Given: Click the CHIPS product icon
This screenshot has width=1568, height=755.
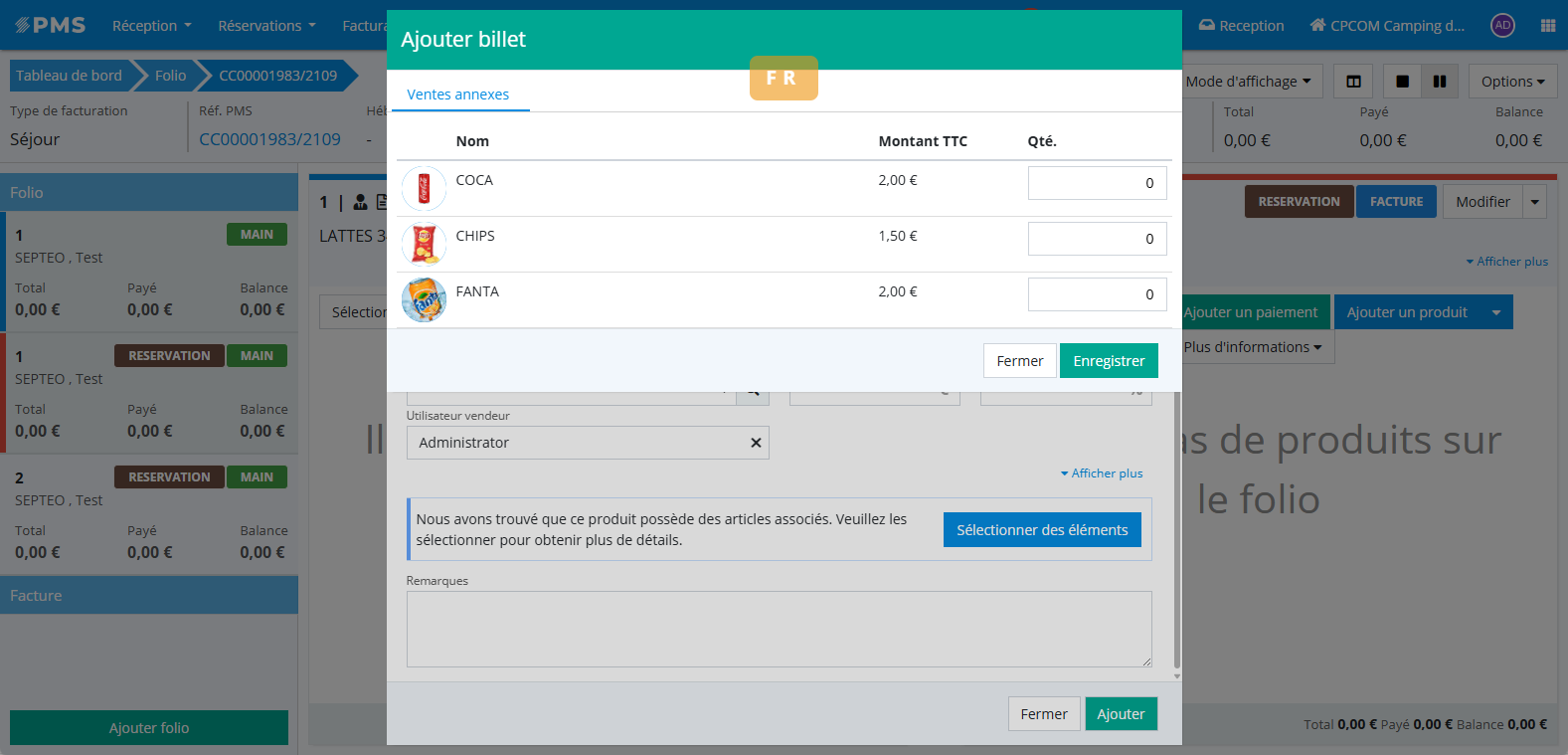Looking at the screenshot, I should point(424,244).
